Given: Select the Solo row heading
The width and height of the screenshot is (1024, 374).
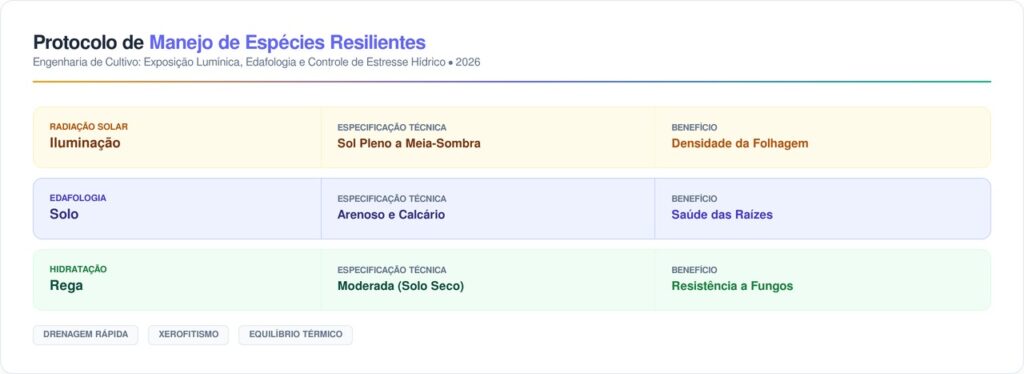Looking at the screenshot, I should click(x=64, y=214).
